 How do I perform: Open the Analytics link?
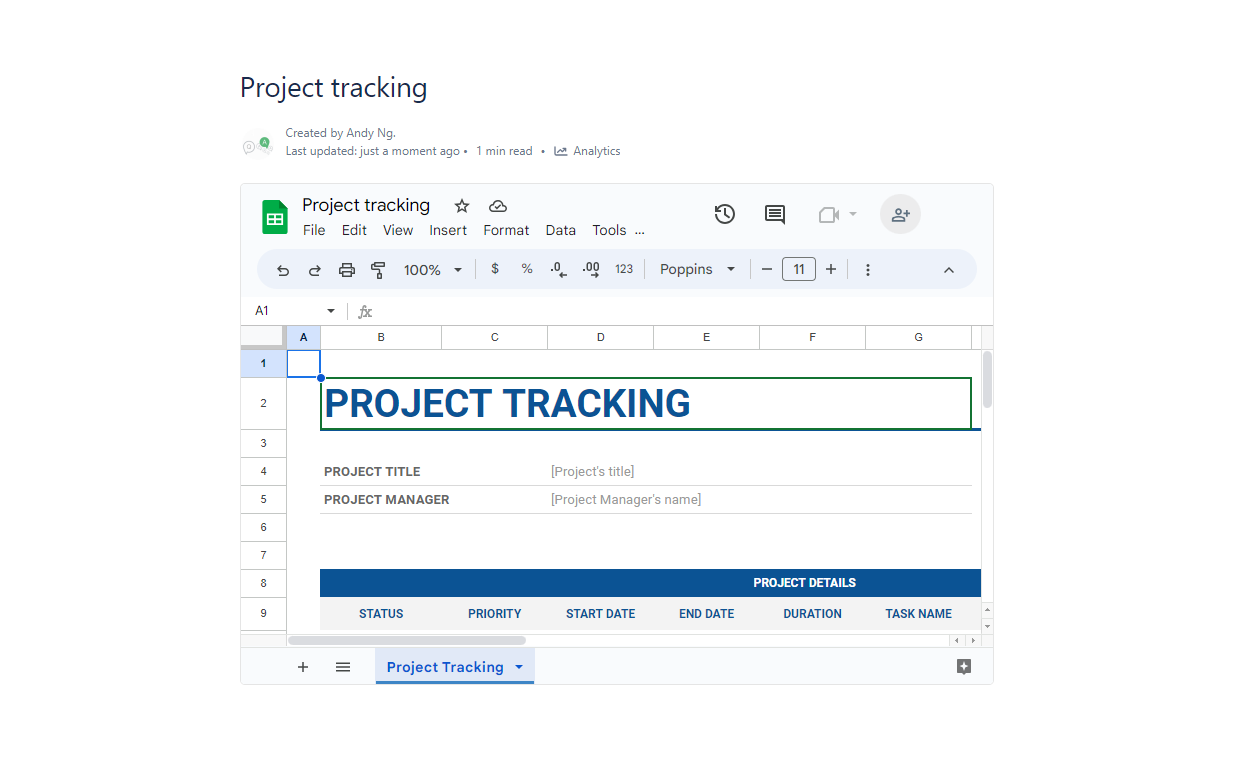click(587, 151)
